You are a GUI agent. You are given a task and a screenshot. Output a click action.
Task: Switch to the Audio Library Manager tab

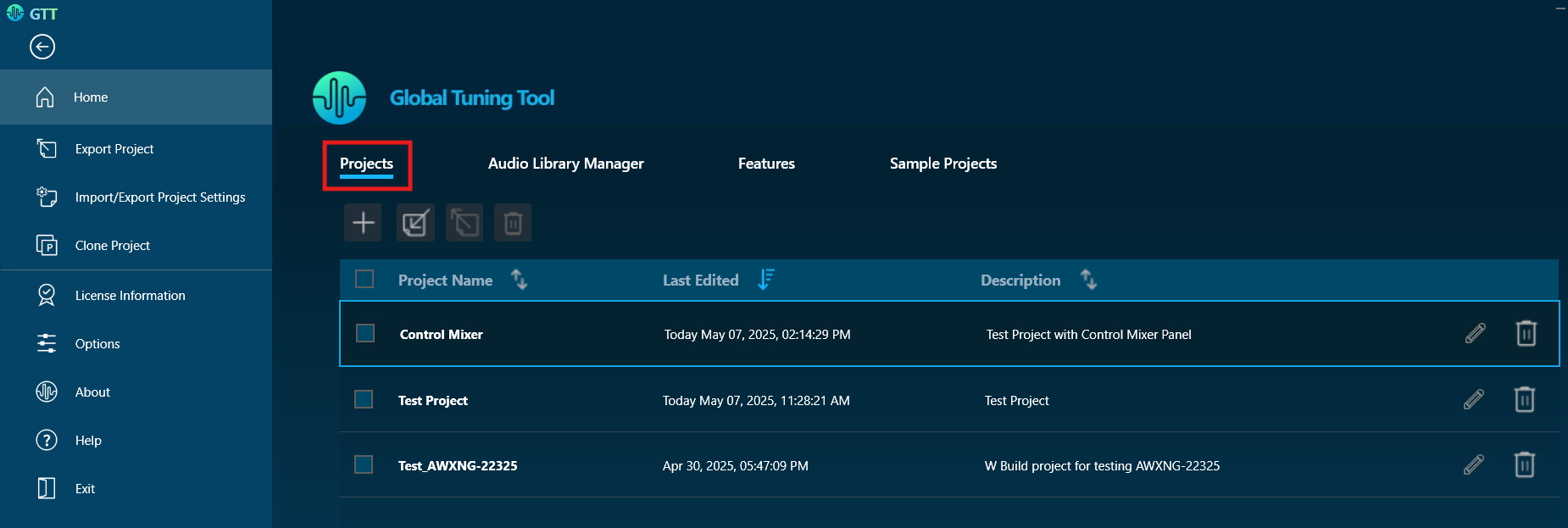565,164
